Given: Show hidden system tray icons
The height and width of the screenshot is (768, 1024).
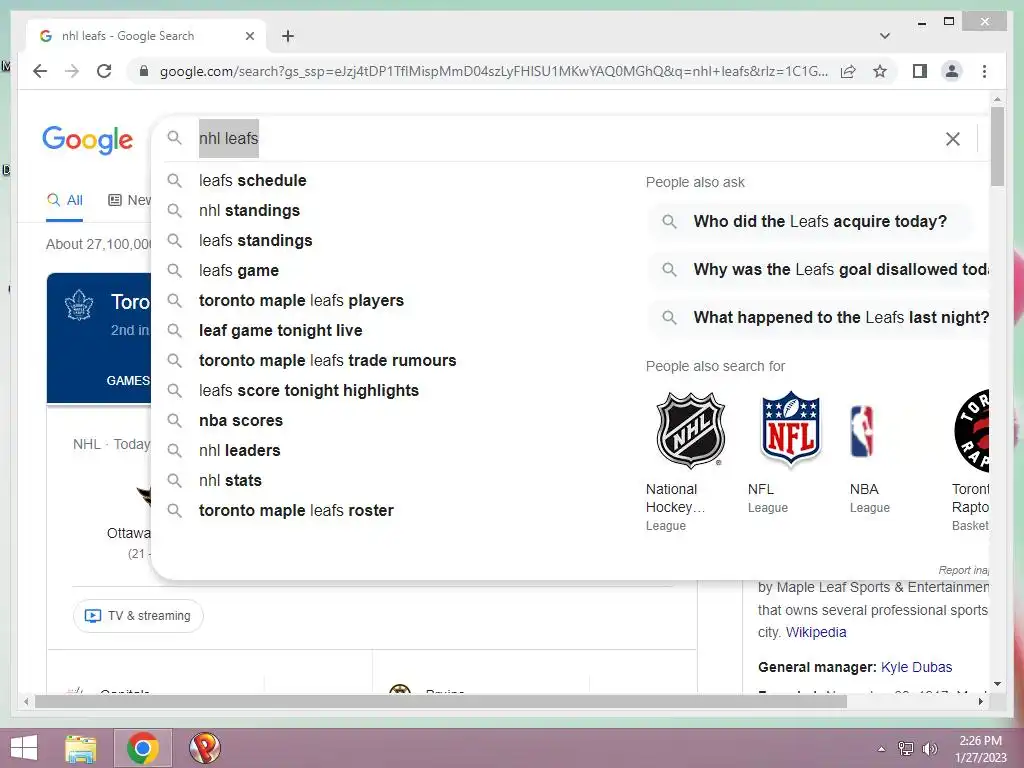Looking at the screenshot, I should coord(881,749).
